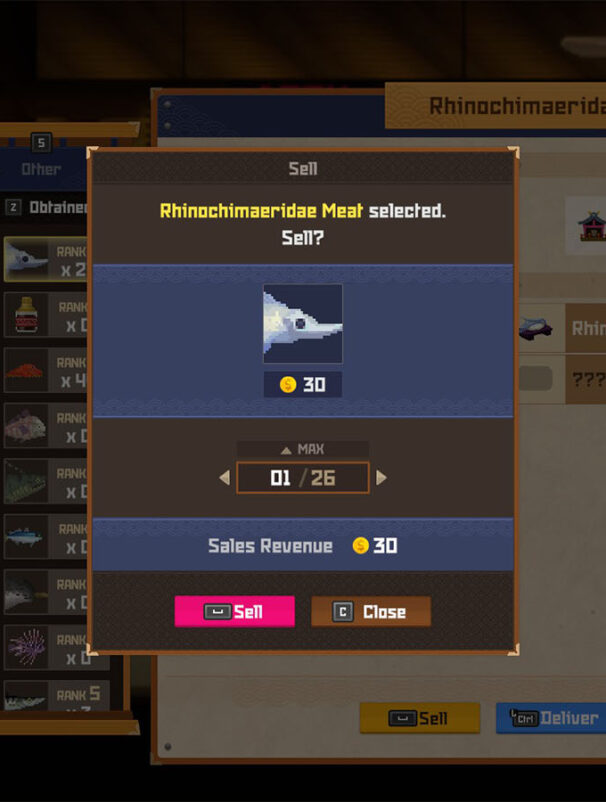Viewport: 606px width, 802px height.
Task: Click the shrine icon in recipe panel
Action: [591, 225]
